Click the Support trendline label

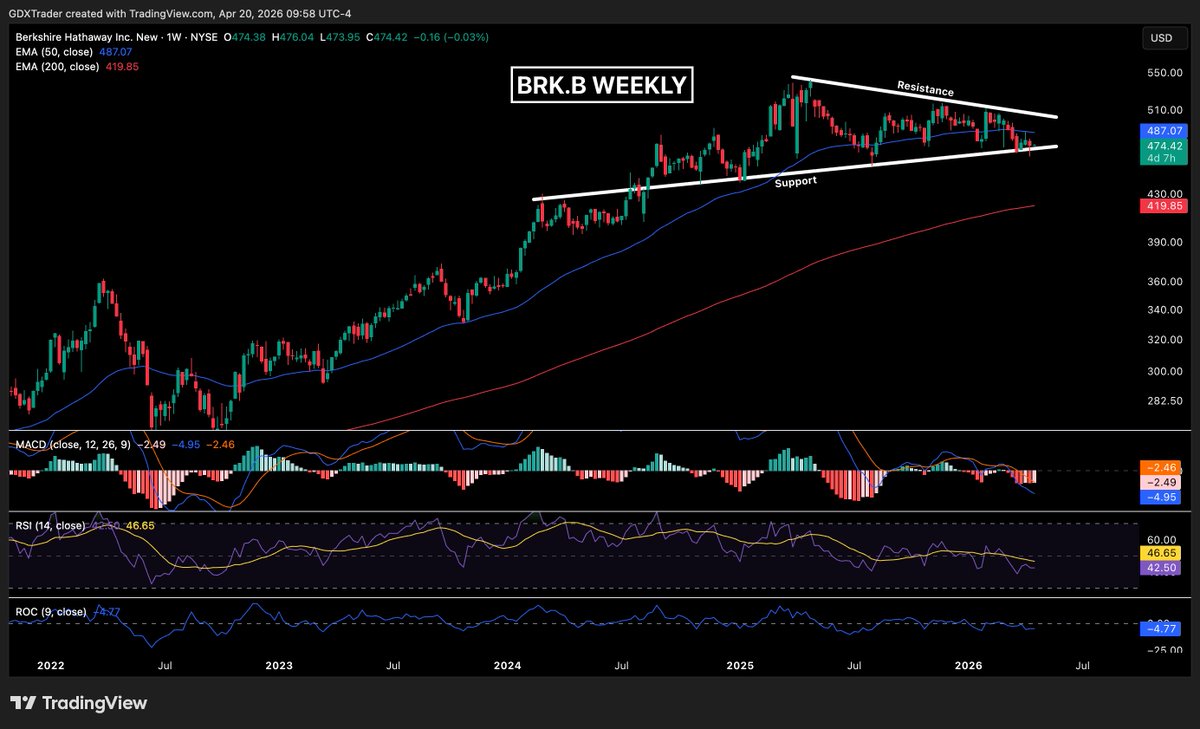click(796, 181)
